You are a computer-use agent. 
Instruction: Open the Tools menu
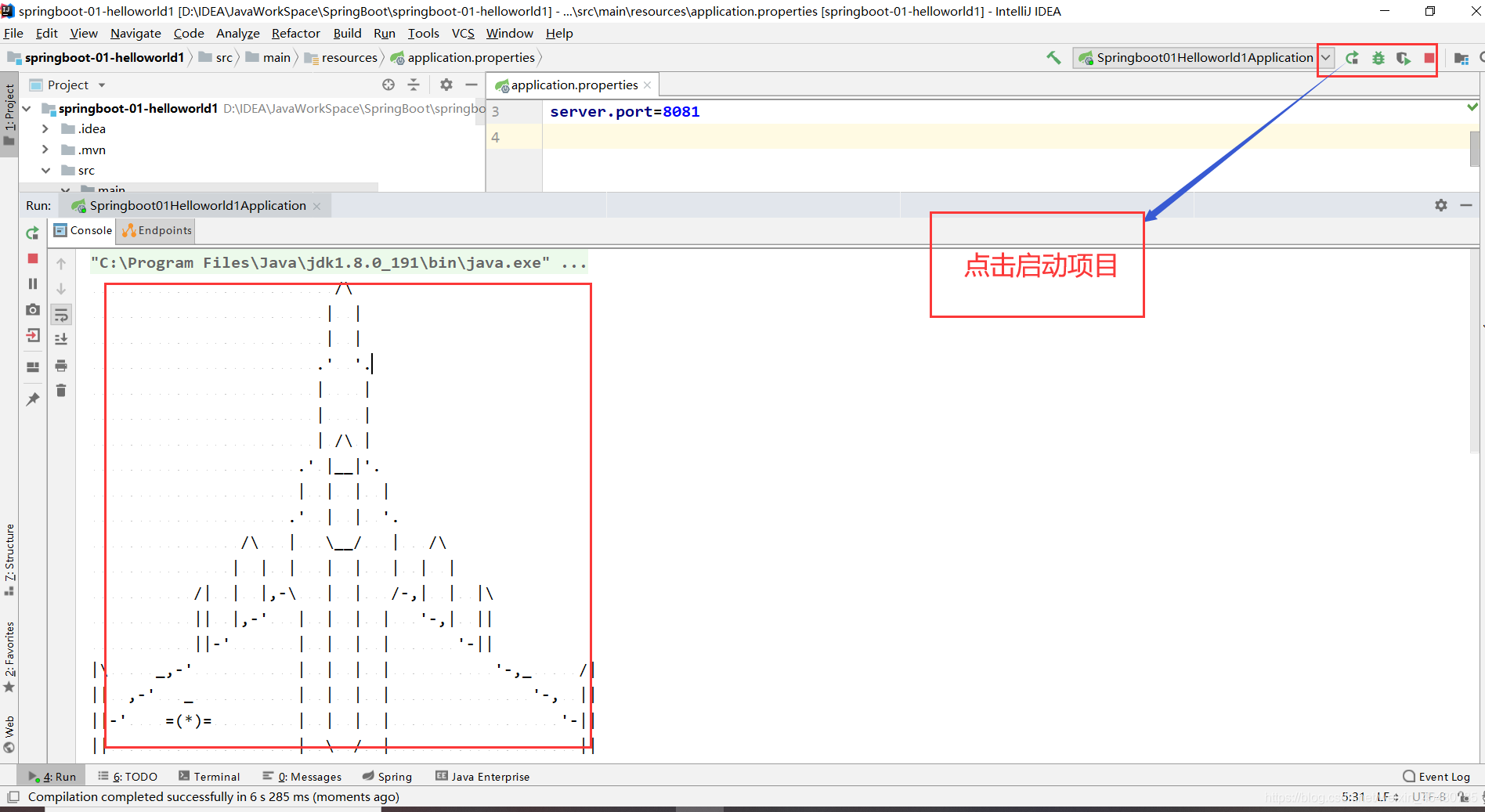(423, 33)
